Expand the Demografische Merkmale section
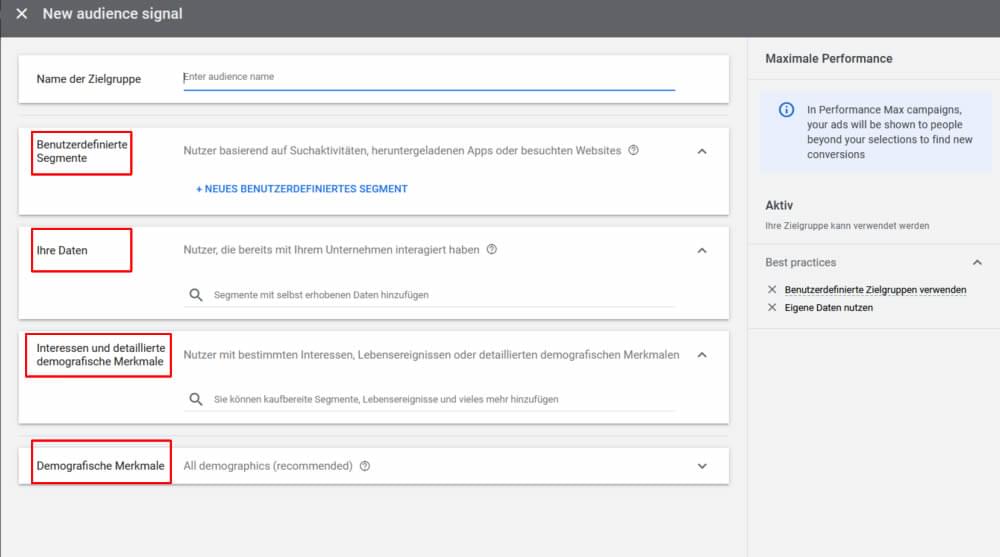The height and width of the screenshot is (557, 1000). pos(702,466)
